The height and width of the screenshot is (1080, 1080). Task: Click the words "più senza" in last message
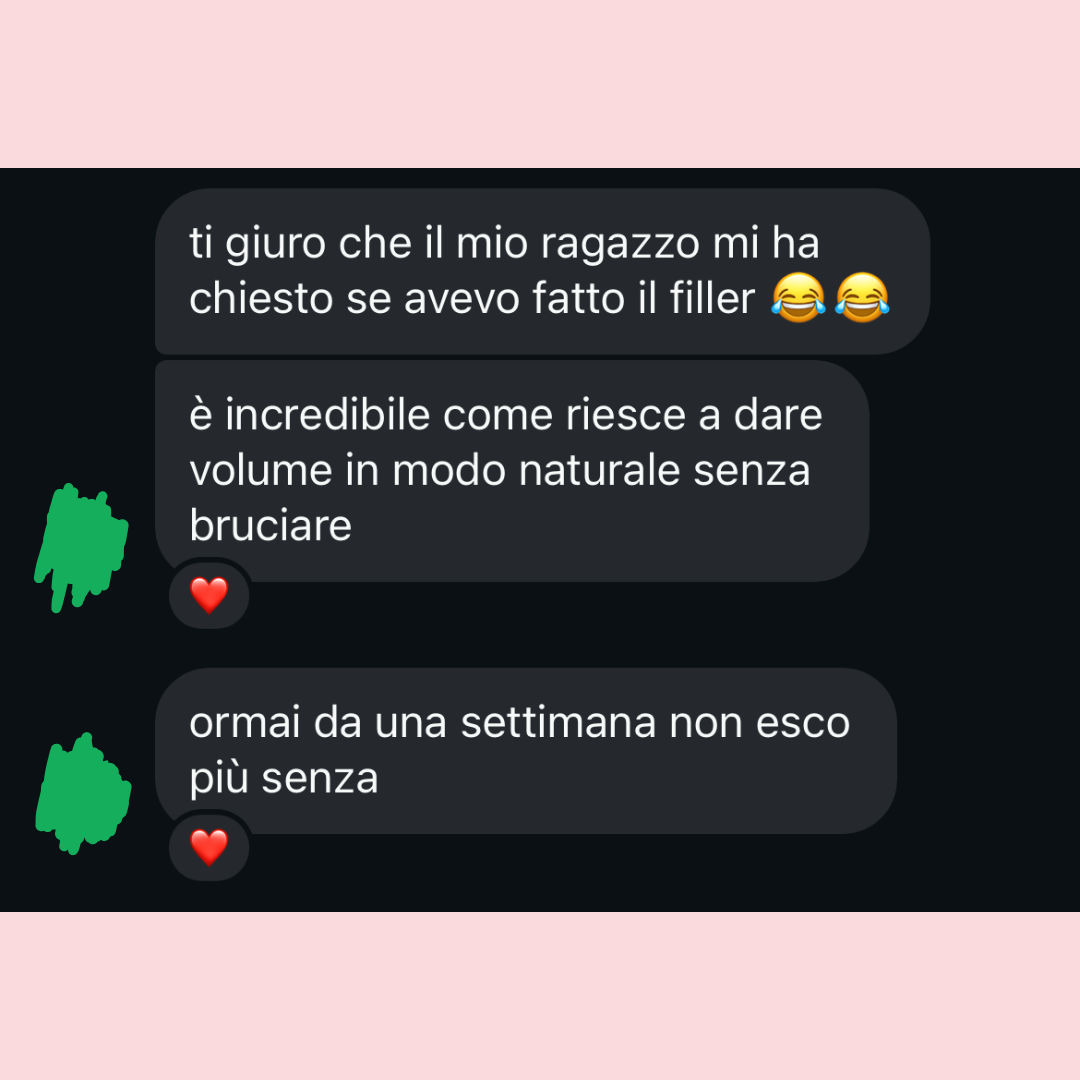coord(284,779)
